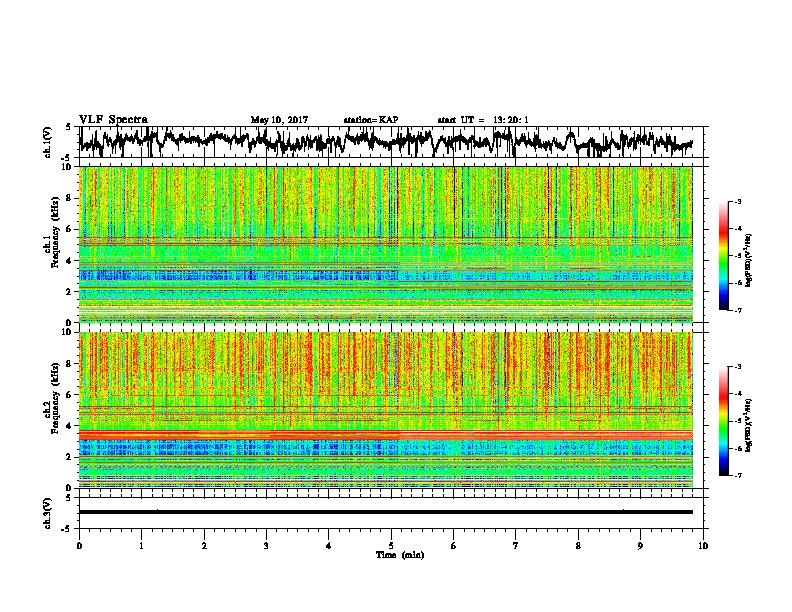Click tick "9" on the Time axis
The image size is (792, 612).
click(x=640, y=546)
